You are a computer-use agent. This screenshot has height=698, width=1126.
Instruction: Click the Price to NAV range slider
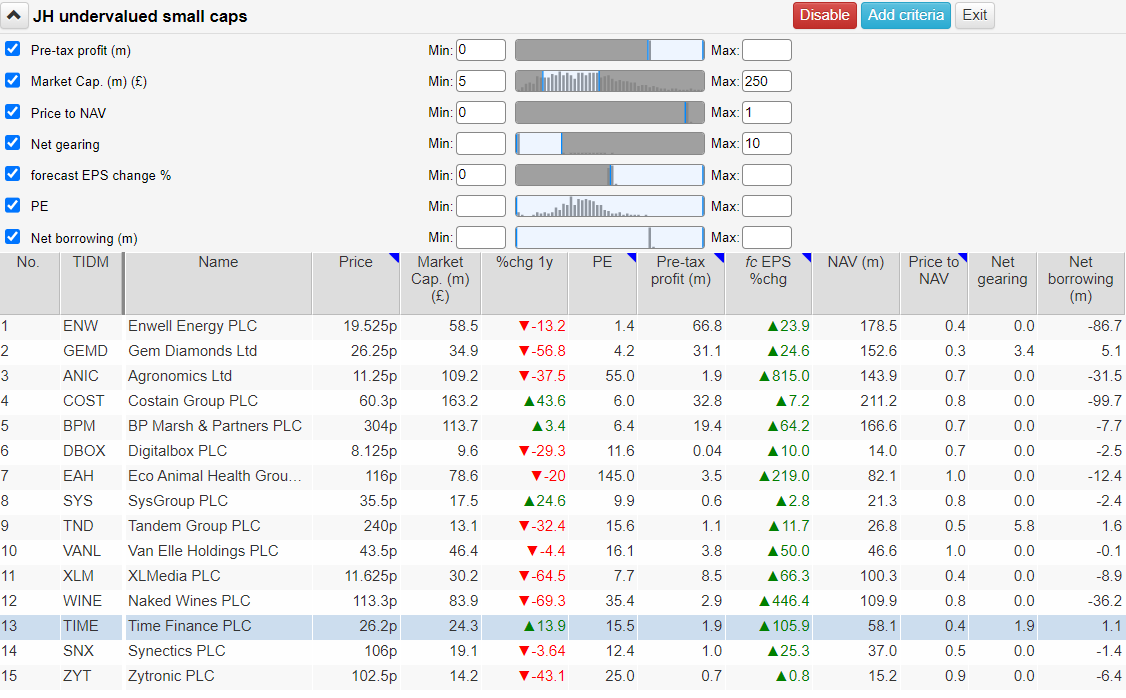pyautogui.click(x=610, y=113)
